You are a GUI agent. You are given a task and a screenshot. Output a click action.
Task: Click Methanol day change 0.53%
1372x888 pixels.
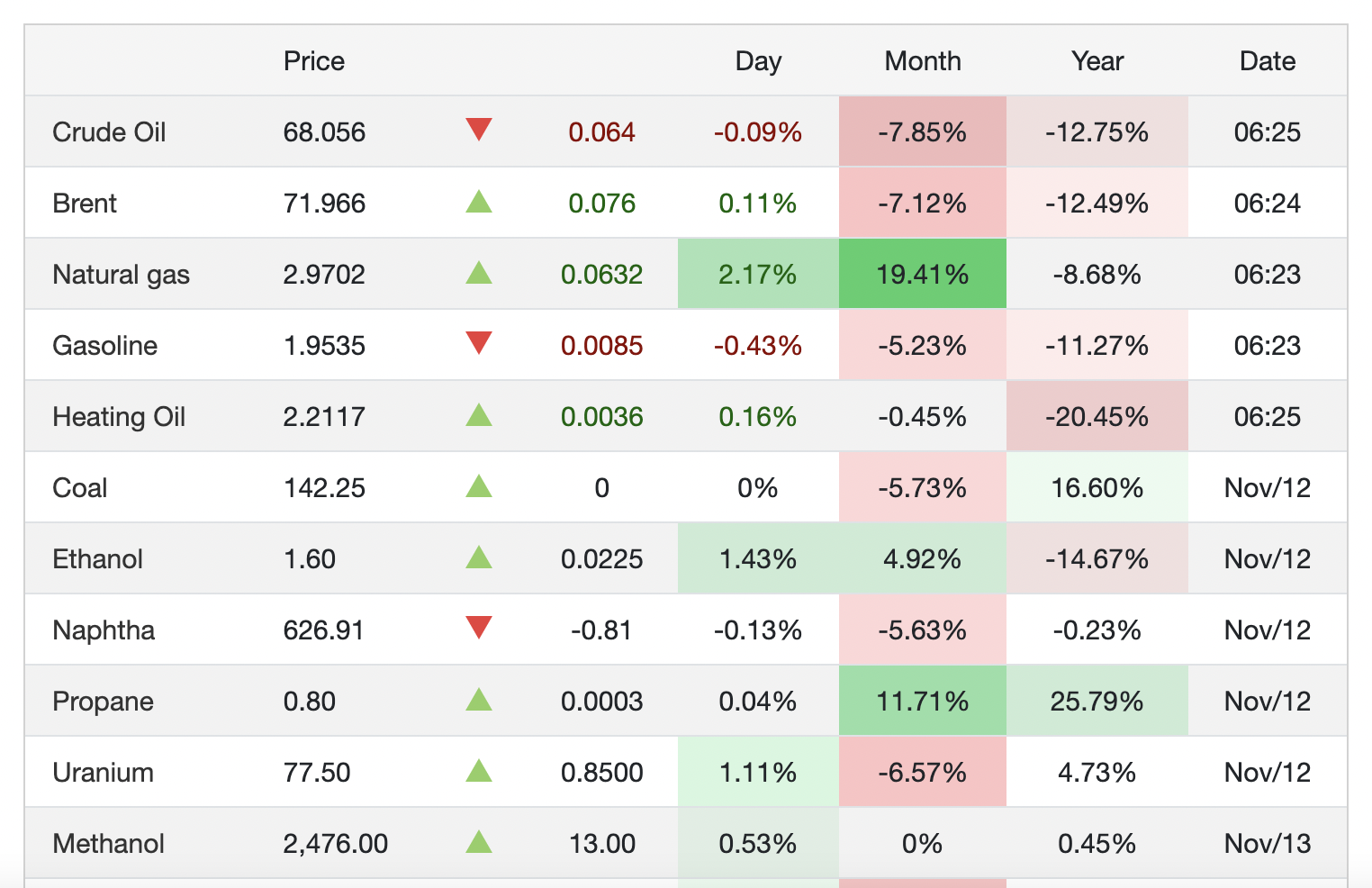click(758, 844)
